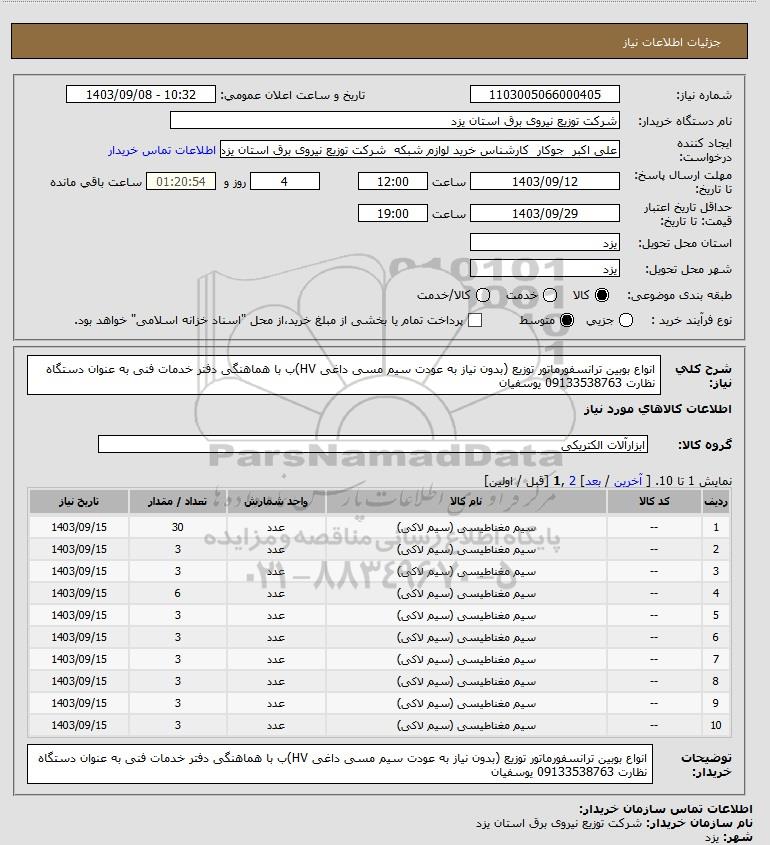The height and width of the screenshot is (845, 770).
Task: Click the تاریخ نیاز column header
Action: [x=79, y=502]
